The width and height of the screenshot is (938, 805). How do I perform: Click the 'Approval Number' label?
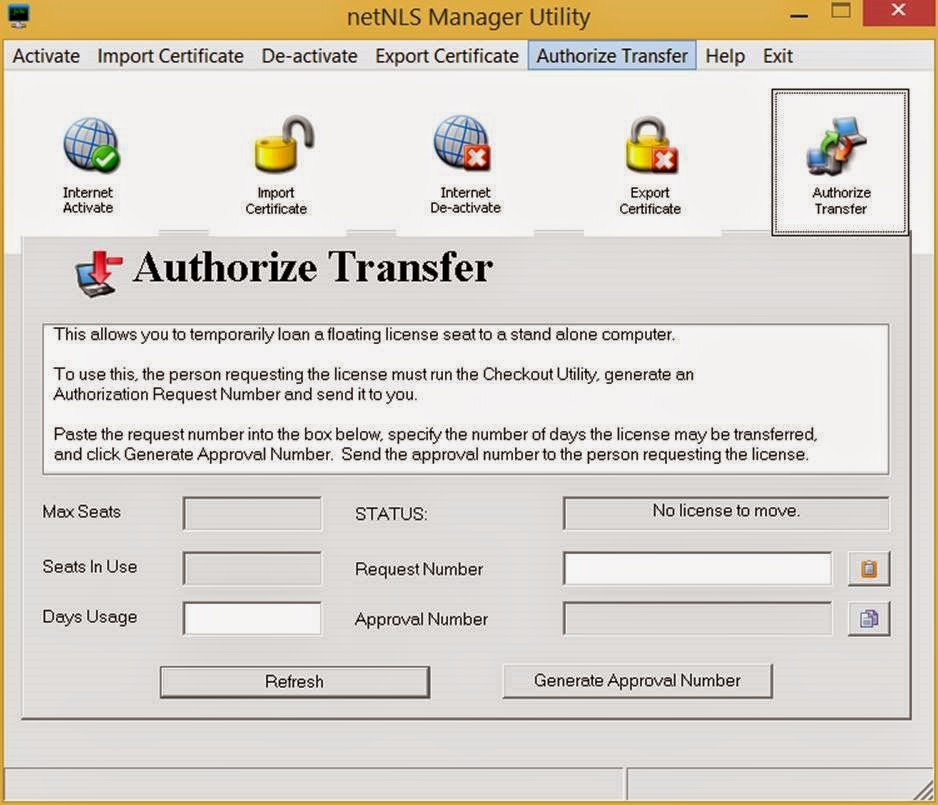[421, 619]
